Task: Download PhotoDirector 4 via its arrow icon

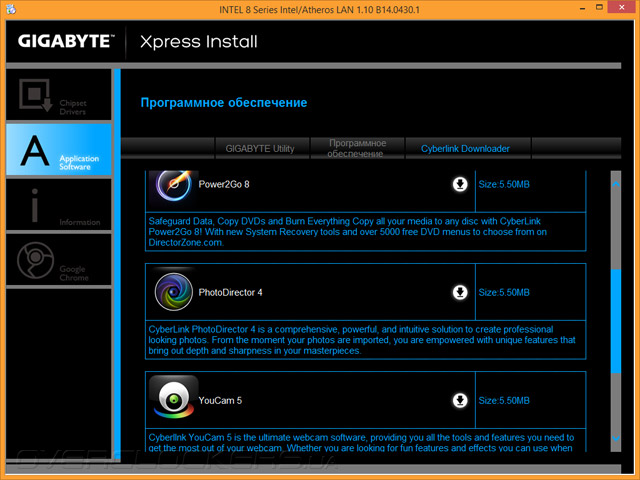Action: point(460,292)
